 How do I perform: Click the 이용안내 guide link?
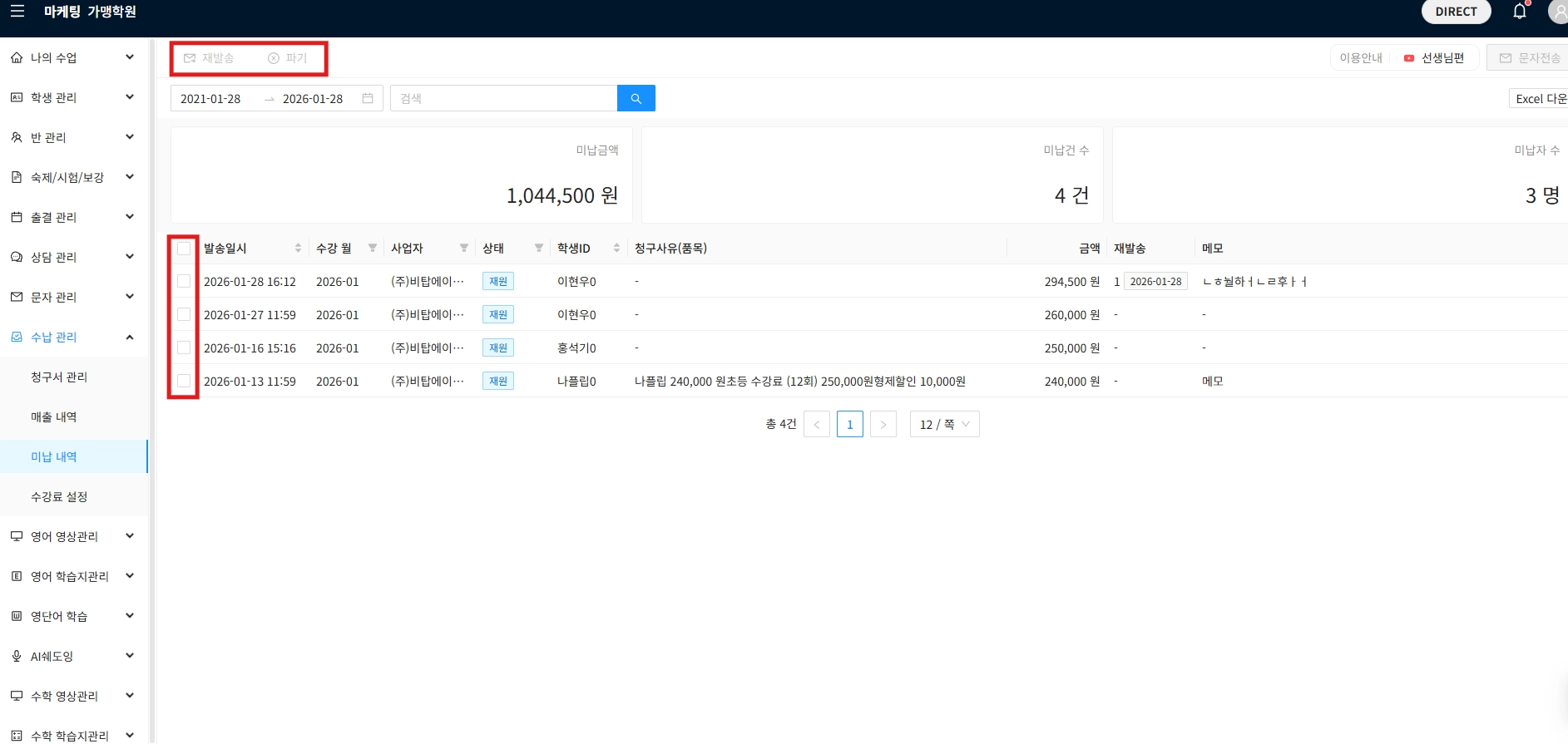pos(1361,58)
